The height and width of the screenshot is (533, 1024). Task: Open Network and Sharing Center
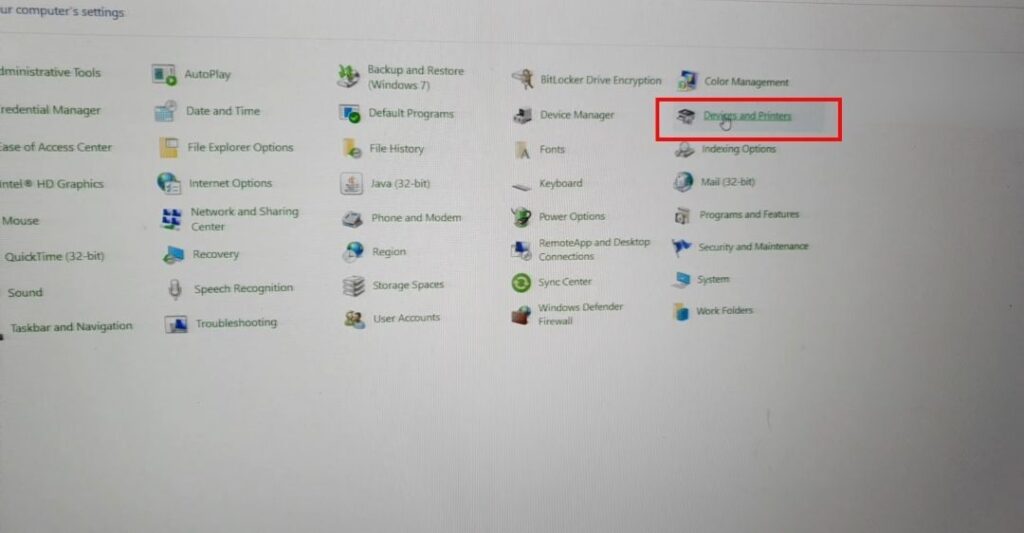point(244,219)
